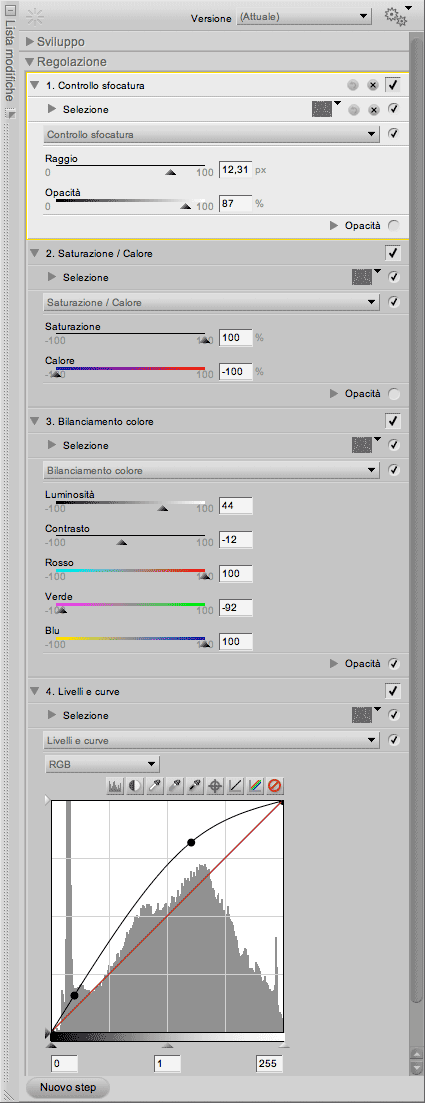Click the add anchor point crosshair icon

click(216, 785)
